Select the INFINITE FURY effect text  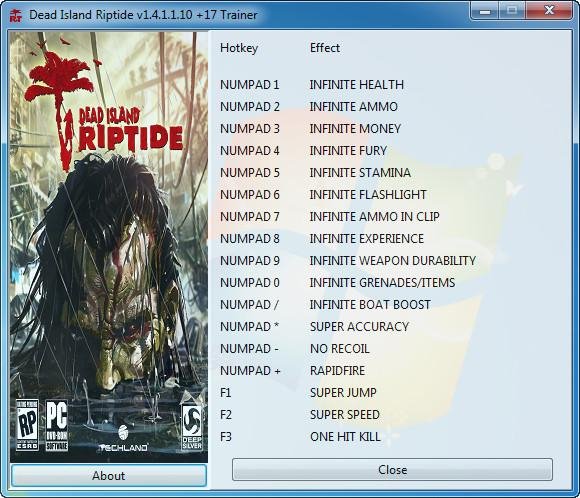(x=348, y=151)
